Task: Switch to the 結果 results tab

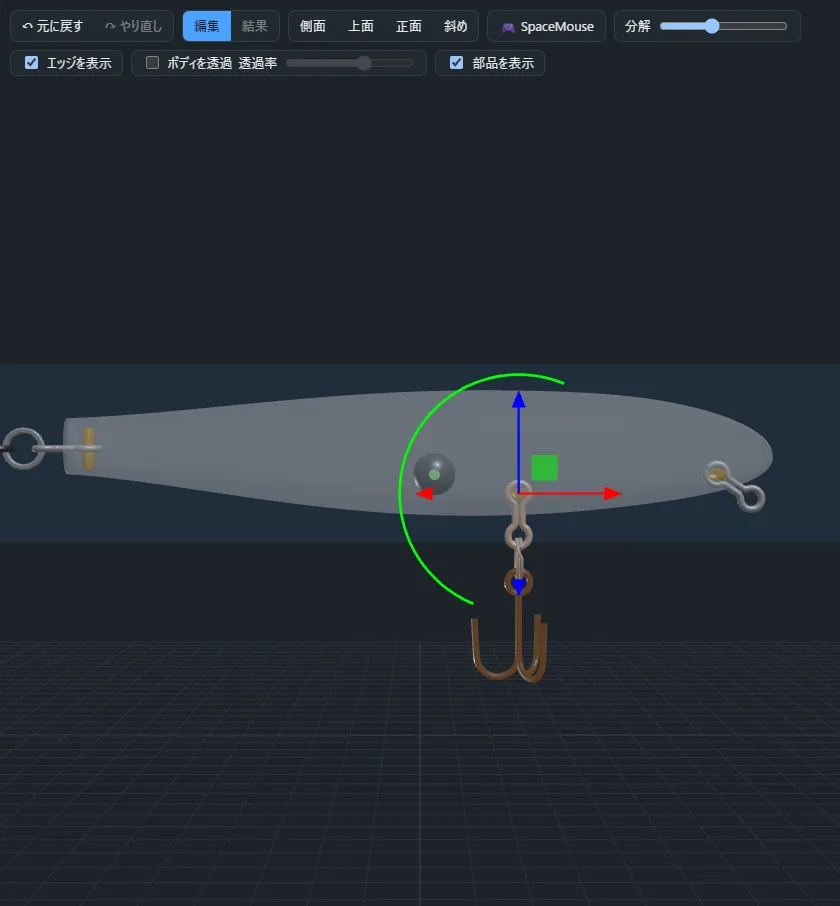Action: [x=255, y=26]
